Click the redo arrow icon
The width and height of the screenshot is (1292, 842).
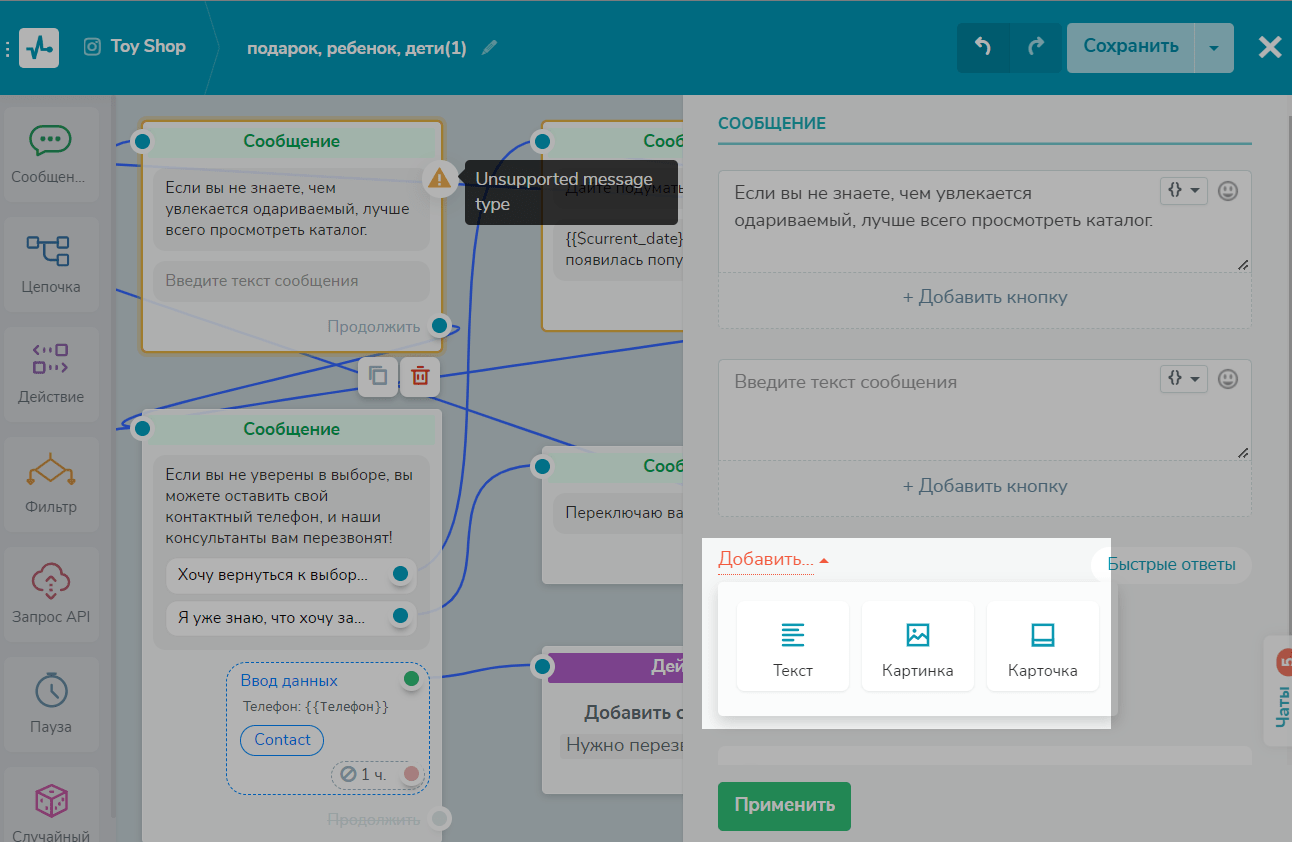(x=1036, y=47)
